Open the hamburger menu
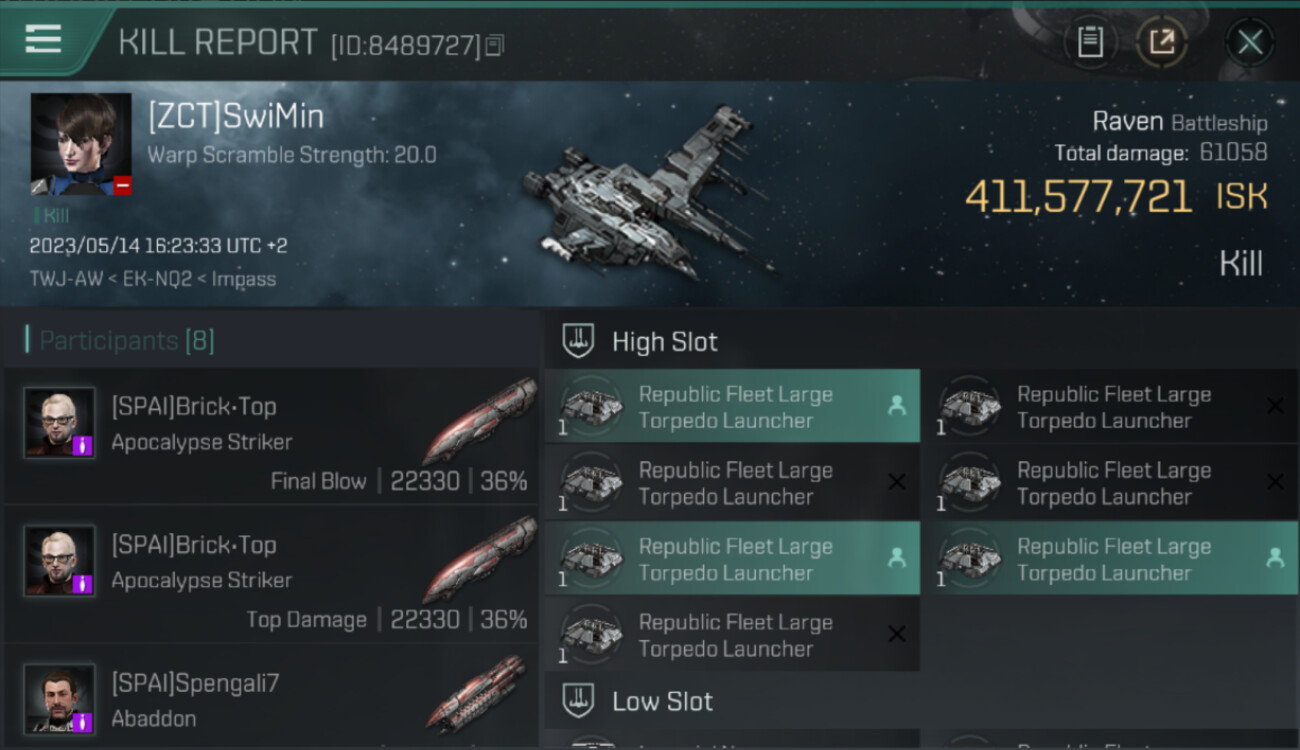This screenshot has height=750, width=1300. tap(43, 39)
